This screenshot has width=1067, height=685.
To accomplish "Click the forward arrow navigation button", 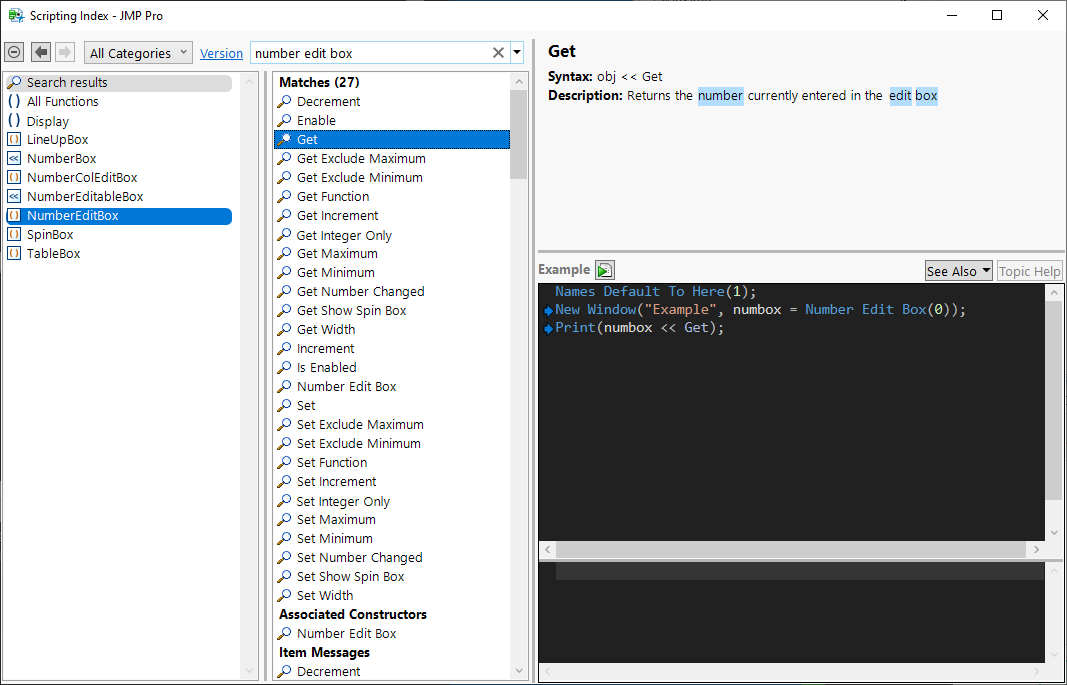I will point(65,52).
